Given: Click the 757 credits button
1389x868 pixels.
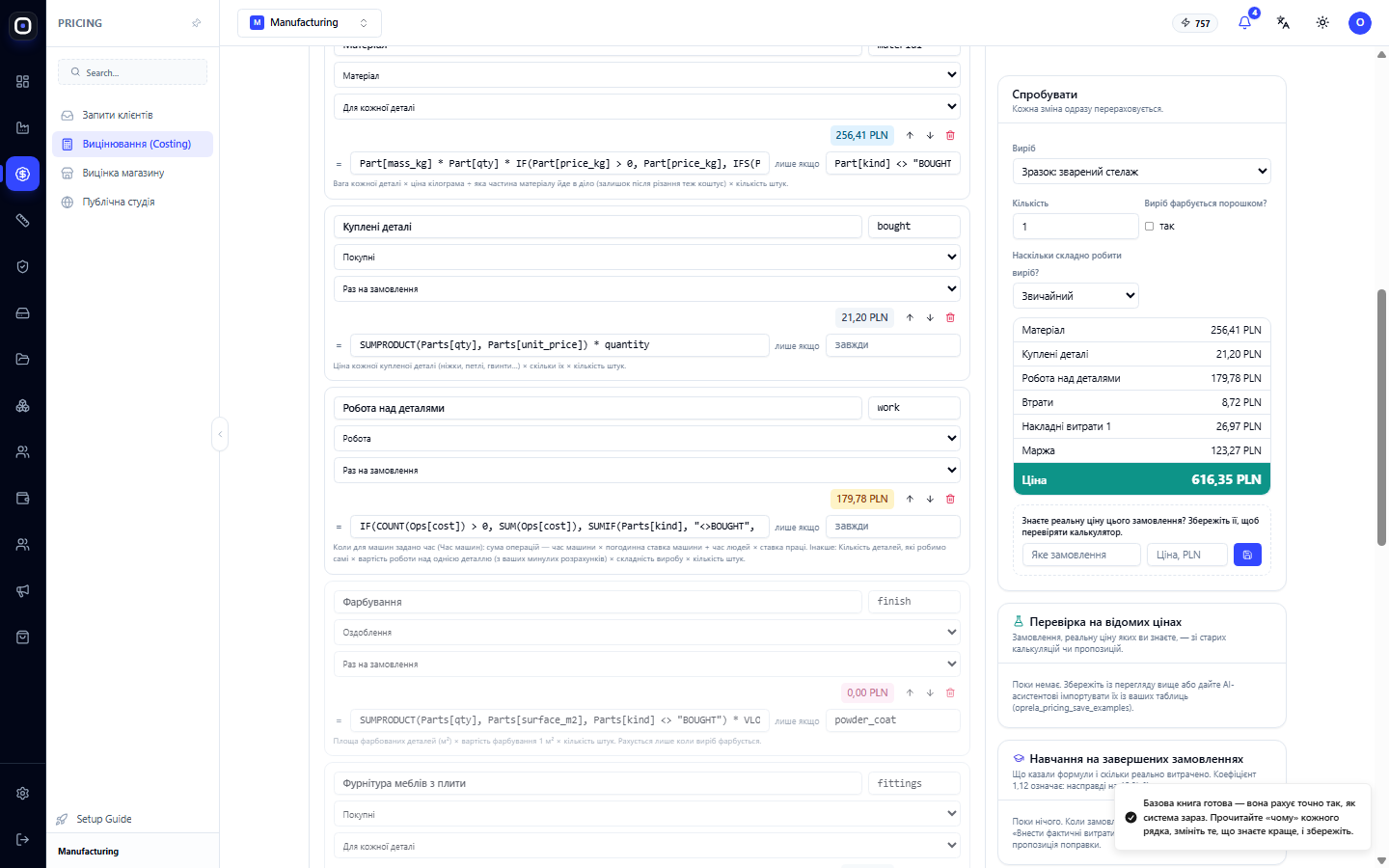Looking at the screenshot, I should [x=1195, y=23].
